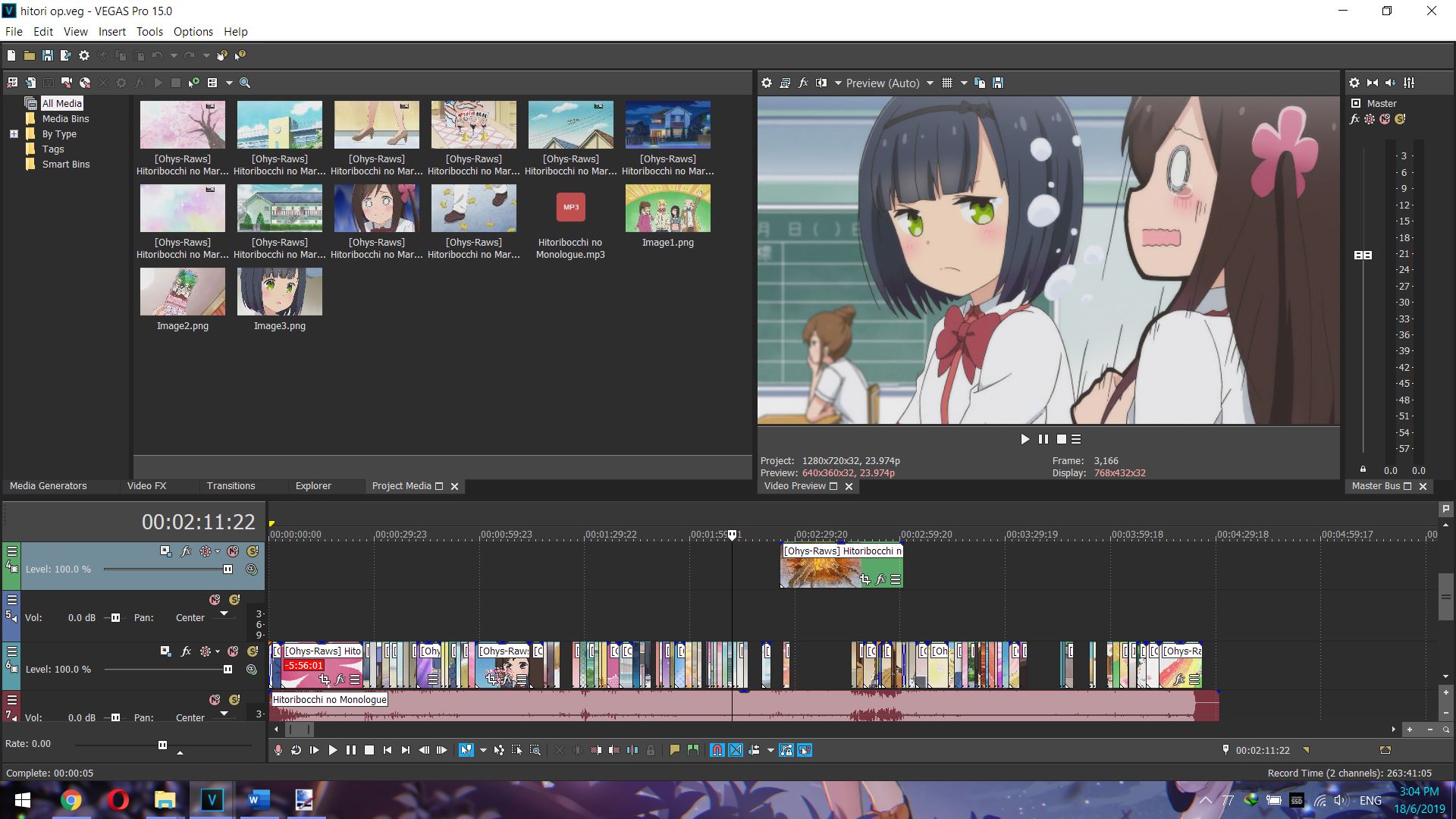The height and width of the screenshot is (819, 1456).
Task: Select the Normal Edit Tool
Action: [x=466, y=750]
